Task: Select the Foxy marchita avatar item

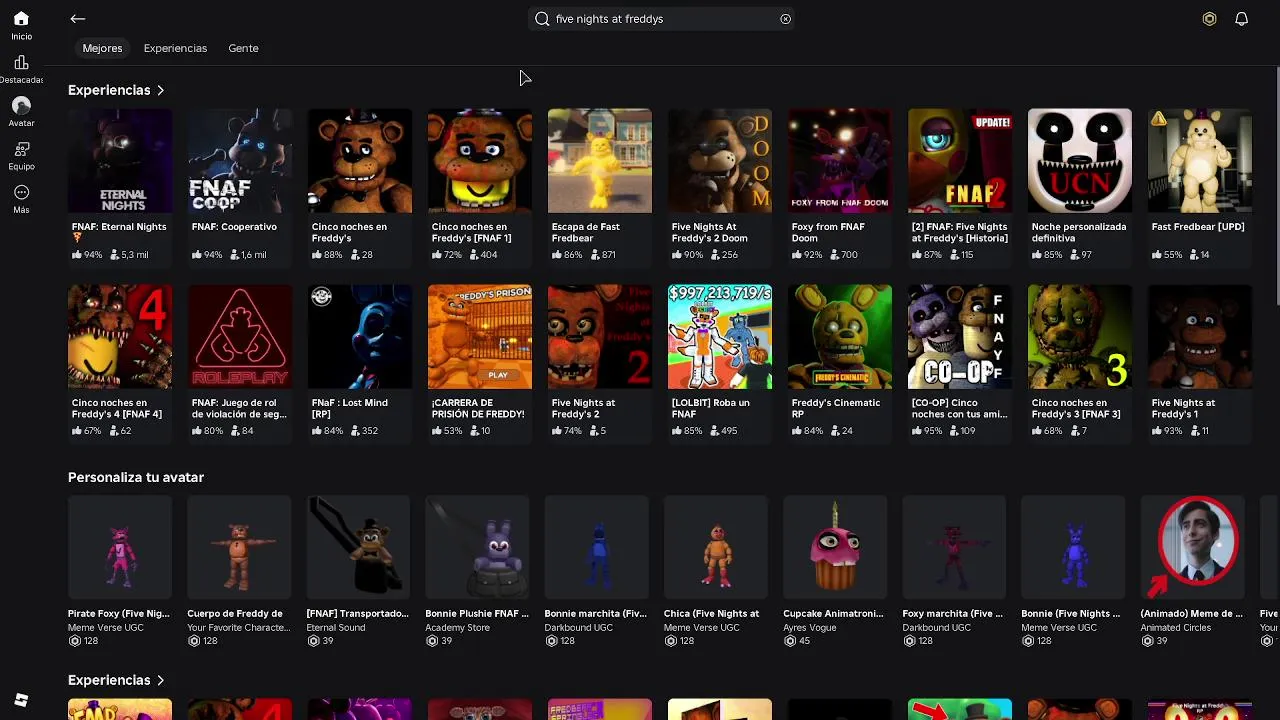Action: pos(954,547)
